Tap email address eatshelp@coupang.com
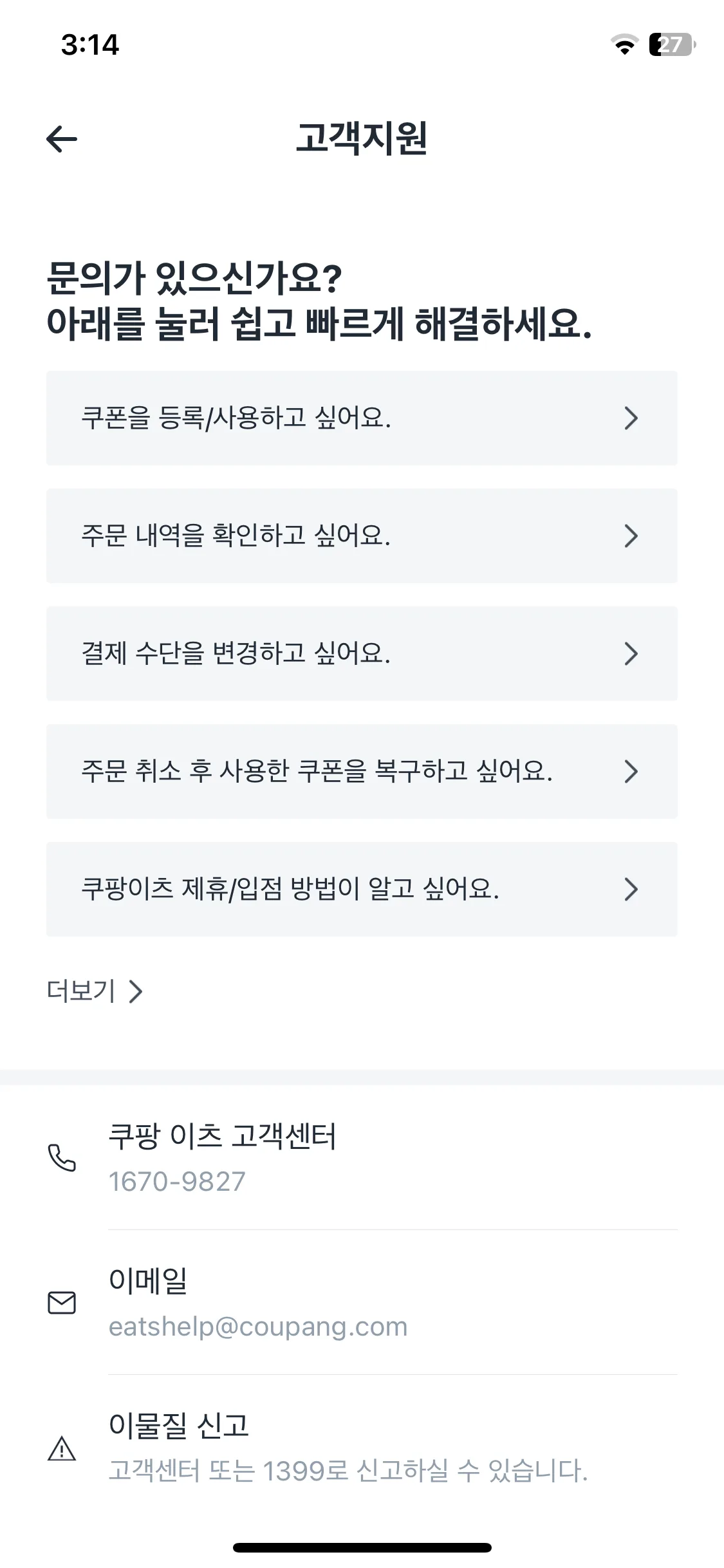This screenshot has height=1568, width=724. tap(258, 1327)
